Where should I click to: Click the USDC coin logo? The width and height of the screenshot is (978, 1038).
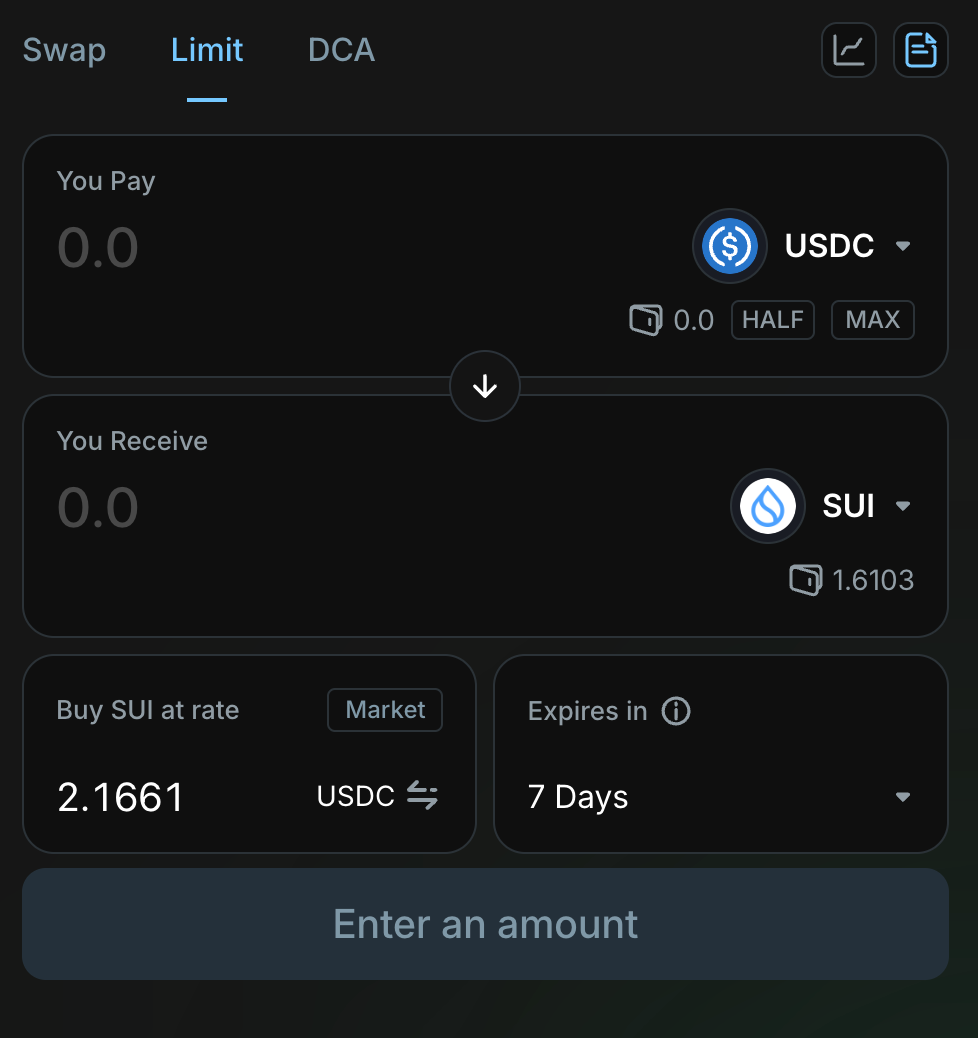[730, 246]
